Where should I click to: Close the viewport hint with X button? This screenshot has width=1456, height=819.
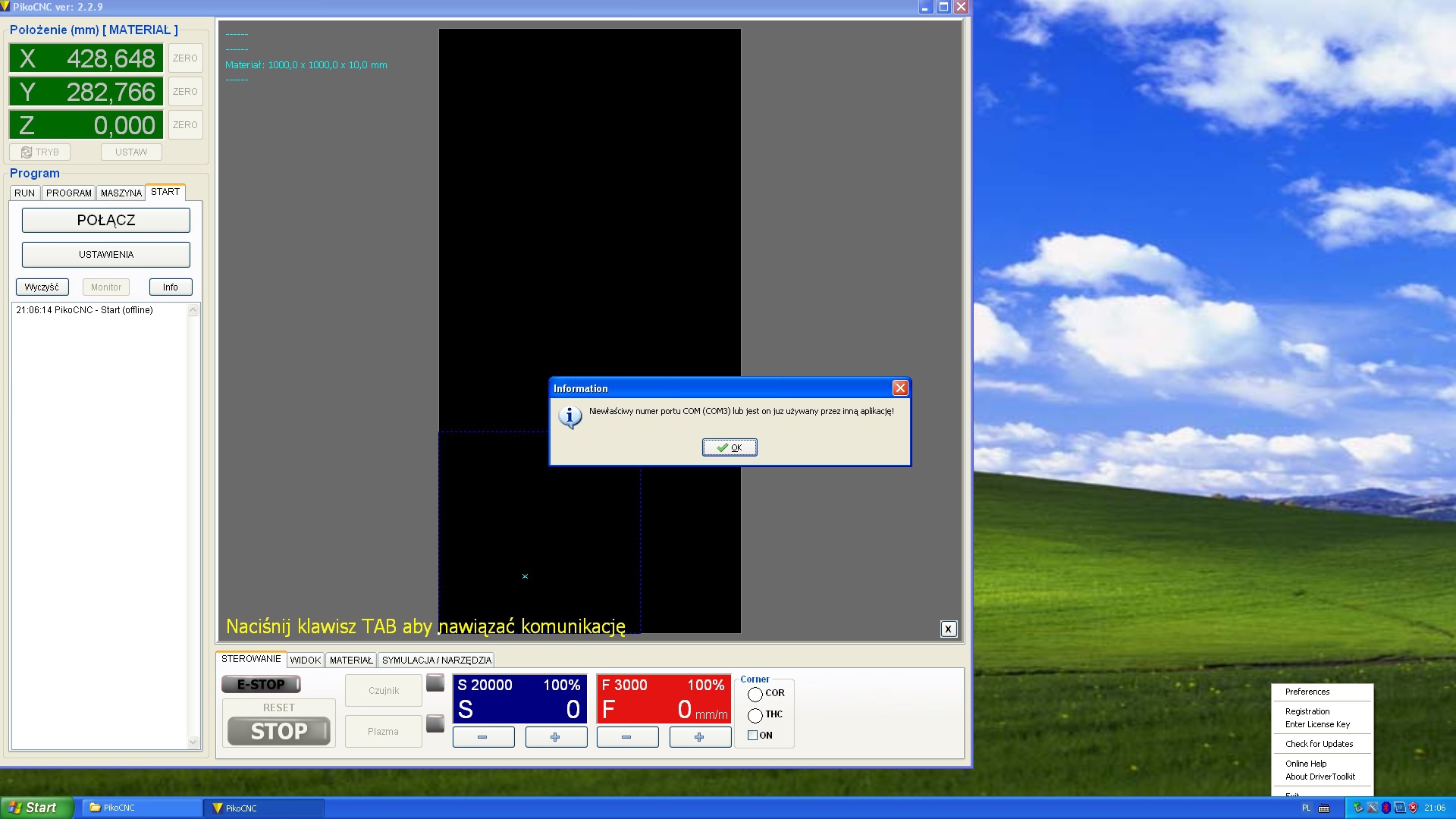[x=948, y=629]
